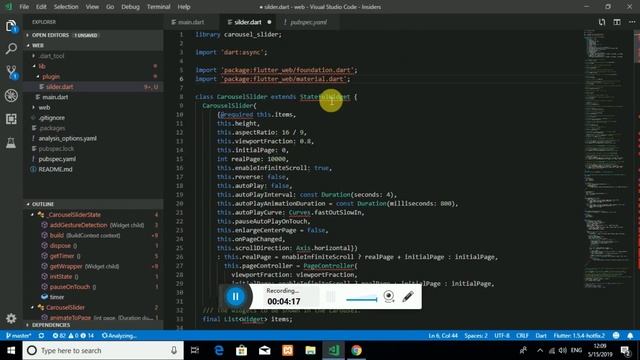Select the pencil annotation tool in recorder

click(x=408, y=296)
